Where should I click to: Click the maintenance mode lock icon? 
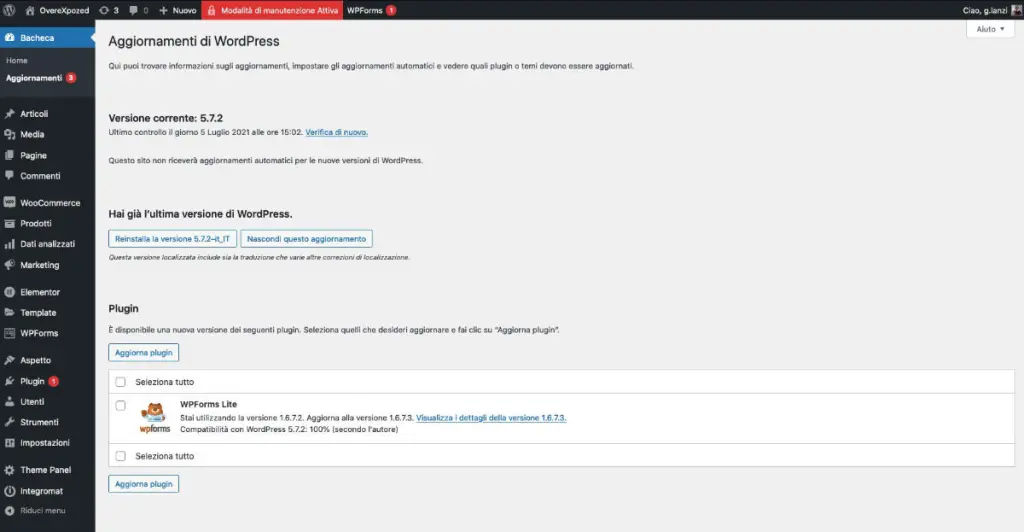click(211, 10)
